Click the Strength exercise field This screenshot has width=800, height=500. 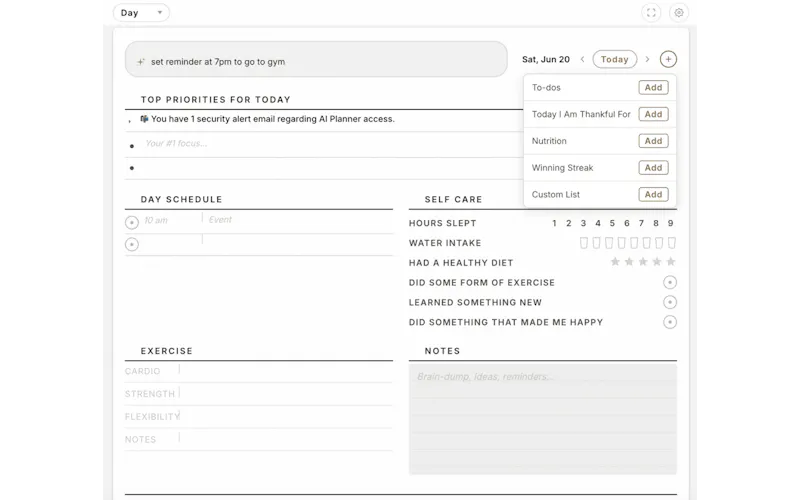pyautogui.click(x=286, y=393)
